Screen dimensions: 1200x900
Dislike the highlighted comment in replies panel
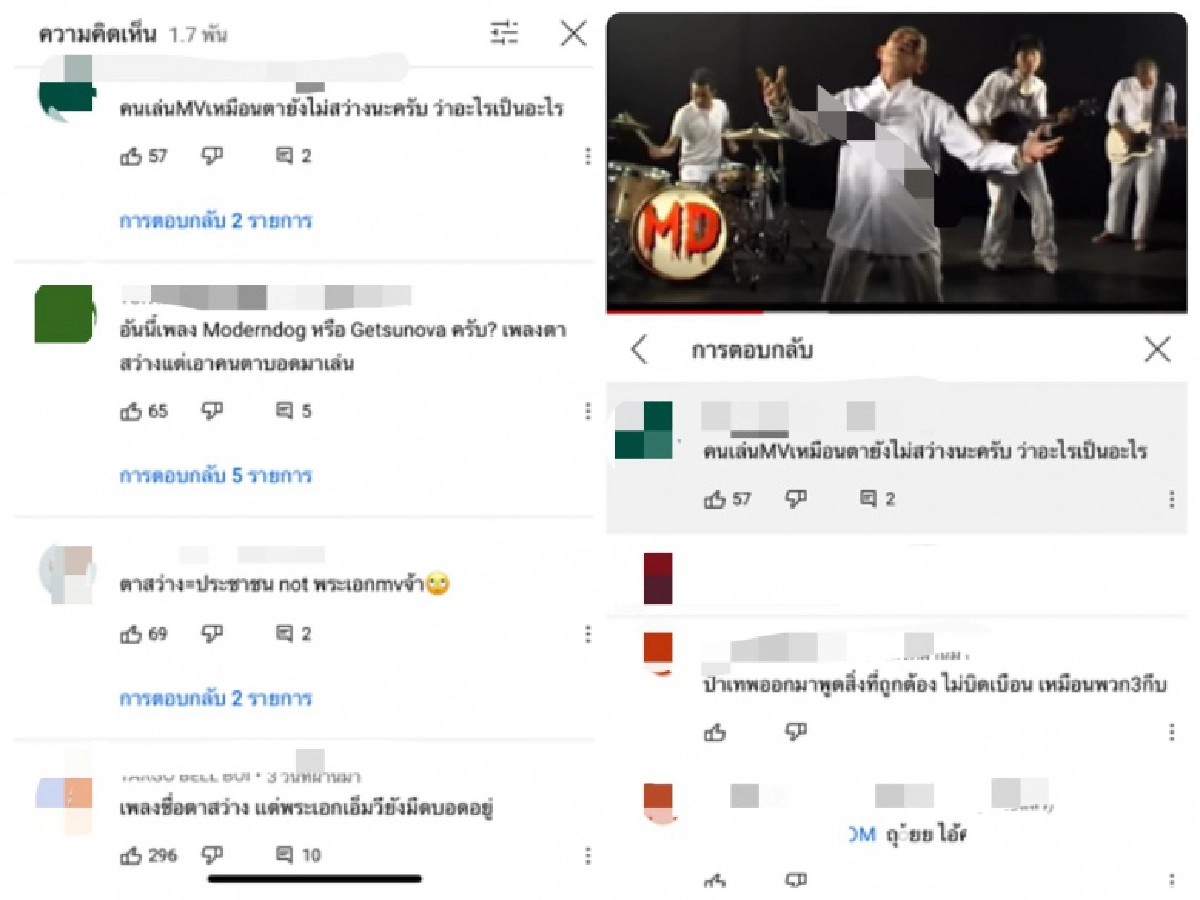796,499
